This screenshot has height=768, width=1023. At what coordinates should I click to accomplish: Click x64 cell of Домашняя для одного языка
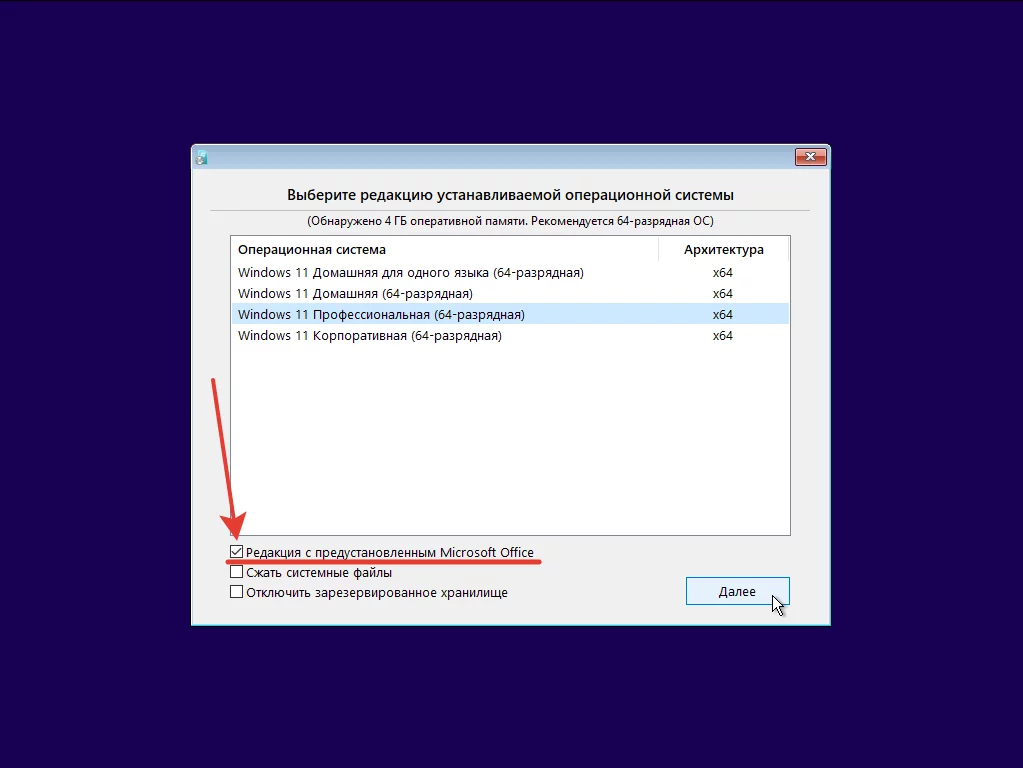pos(723,273)
